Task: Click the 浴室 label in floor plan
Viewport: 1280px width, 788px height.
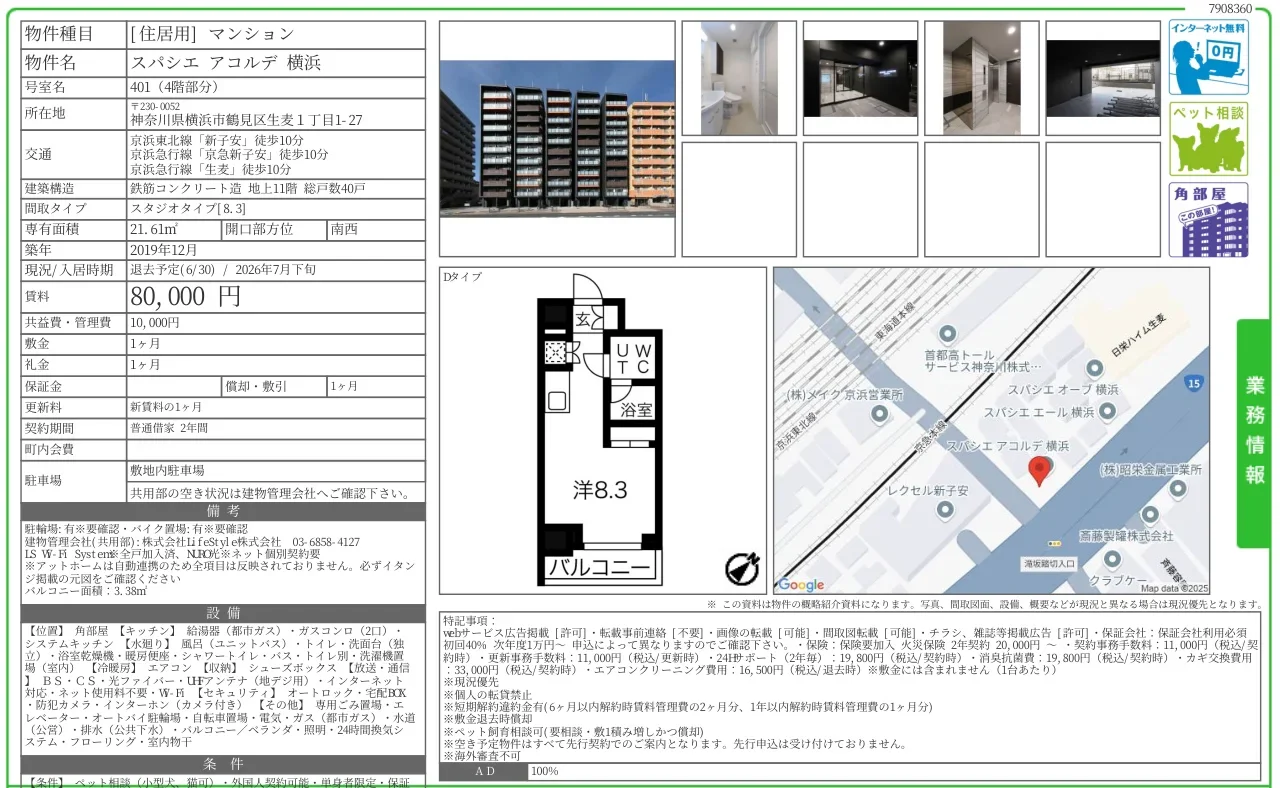Action: [x=636, y=409]
